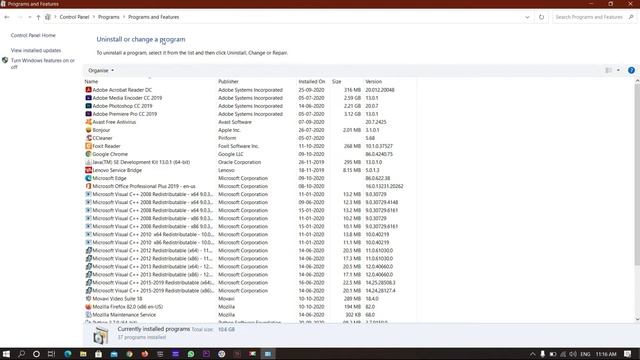Open the Organise dropdown menu
This screenshot has width=640, height=360.
tap(101, 70)
